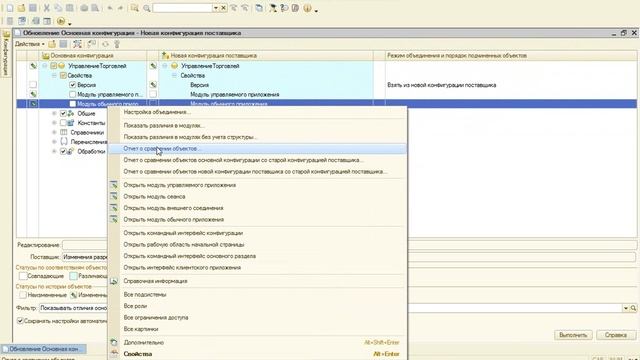This screenshot has width=640, height=360.
Task: Uncheck the Обработки checkbox
Action: (x=63, y=151)
